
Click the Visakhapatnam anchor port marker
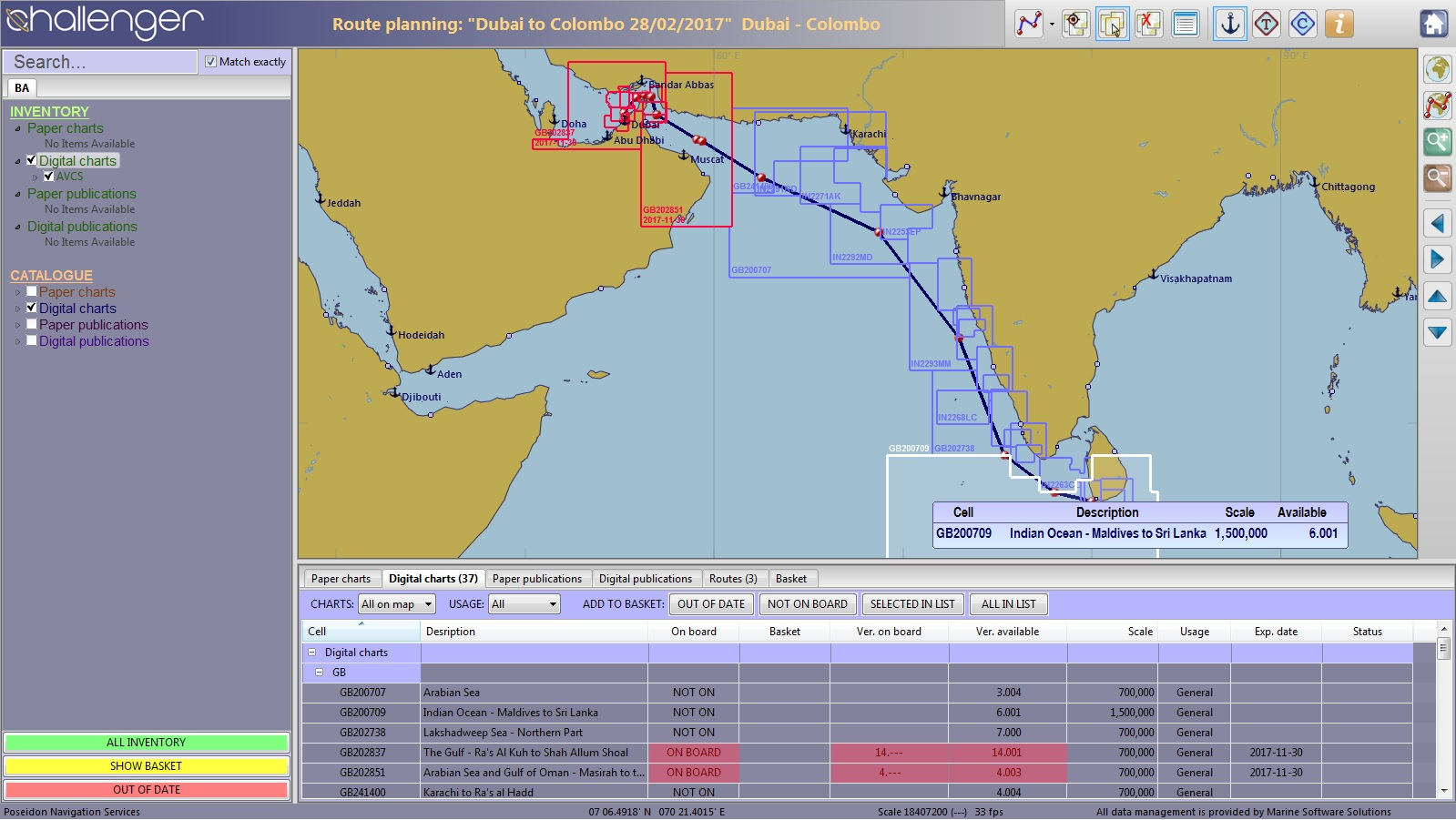(1153, 274)
